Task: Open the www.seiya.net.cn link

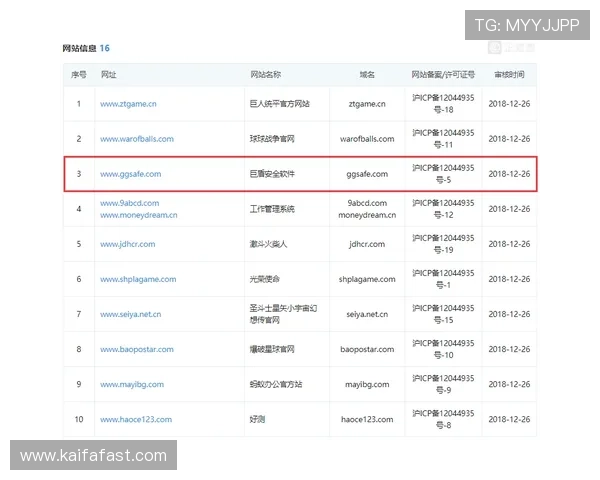Action: pos(130,314)
